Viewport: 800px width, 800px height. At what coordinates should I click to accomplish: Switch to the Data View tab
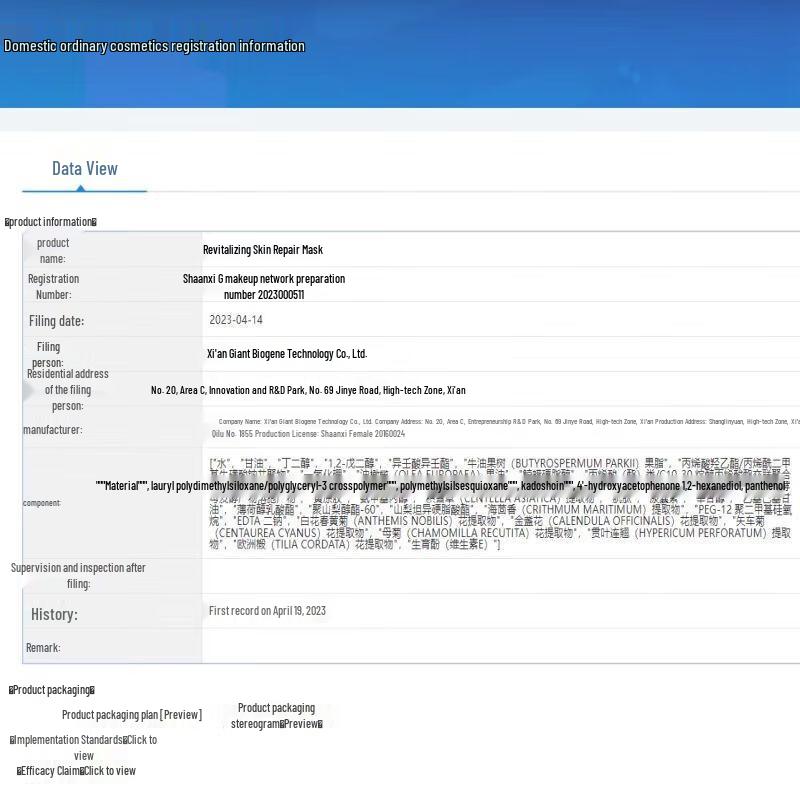(85, 169)
